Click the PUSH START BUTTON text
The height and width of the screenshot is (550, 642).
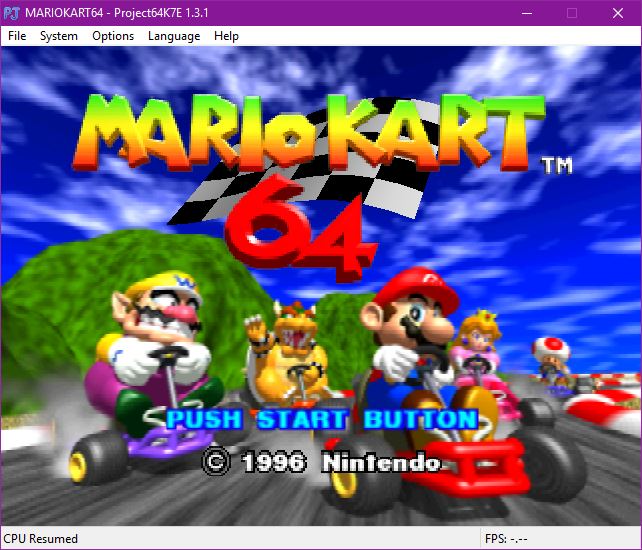click(322, 419)
